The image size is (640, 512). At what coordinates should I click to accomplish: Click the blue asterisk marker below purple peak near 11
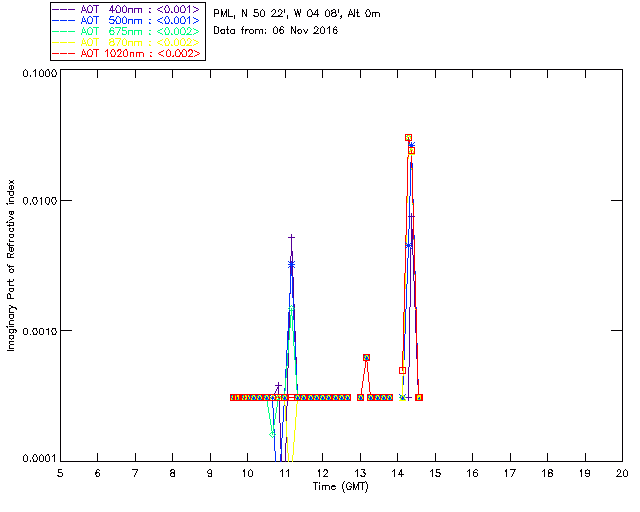291,265
